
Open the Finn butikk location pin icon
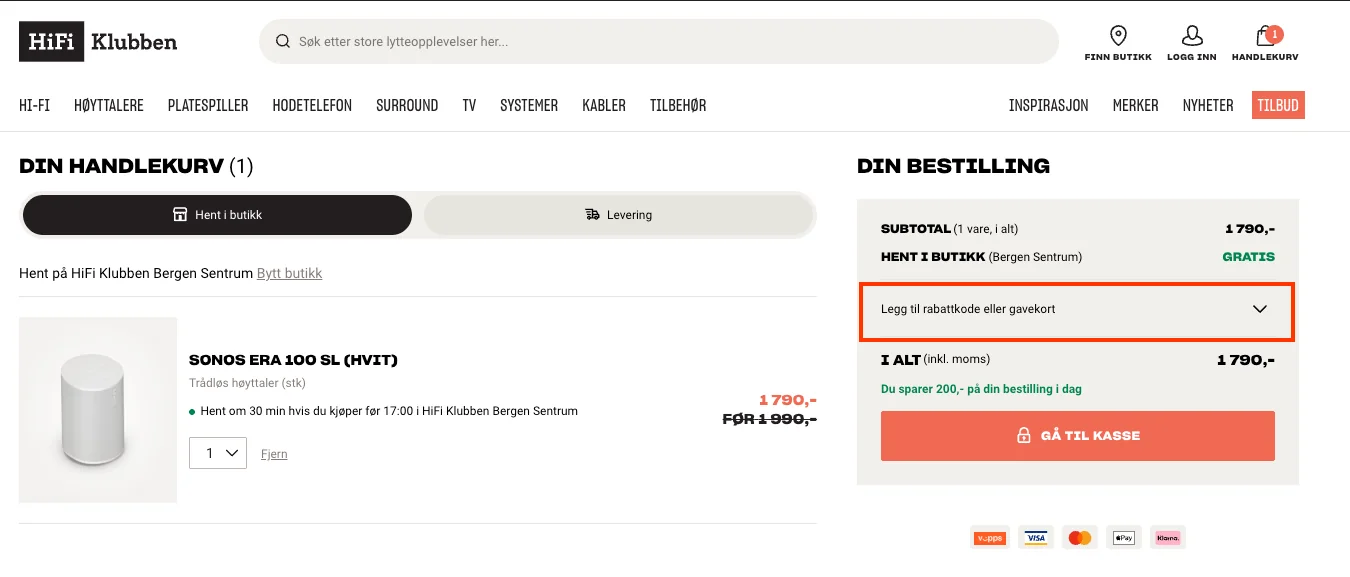[x=1118, y=36]
